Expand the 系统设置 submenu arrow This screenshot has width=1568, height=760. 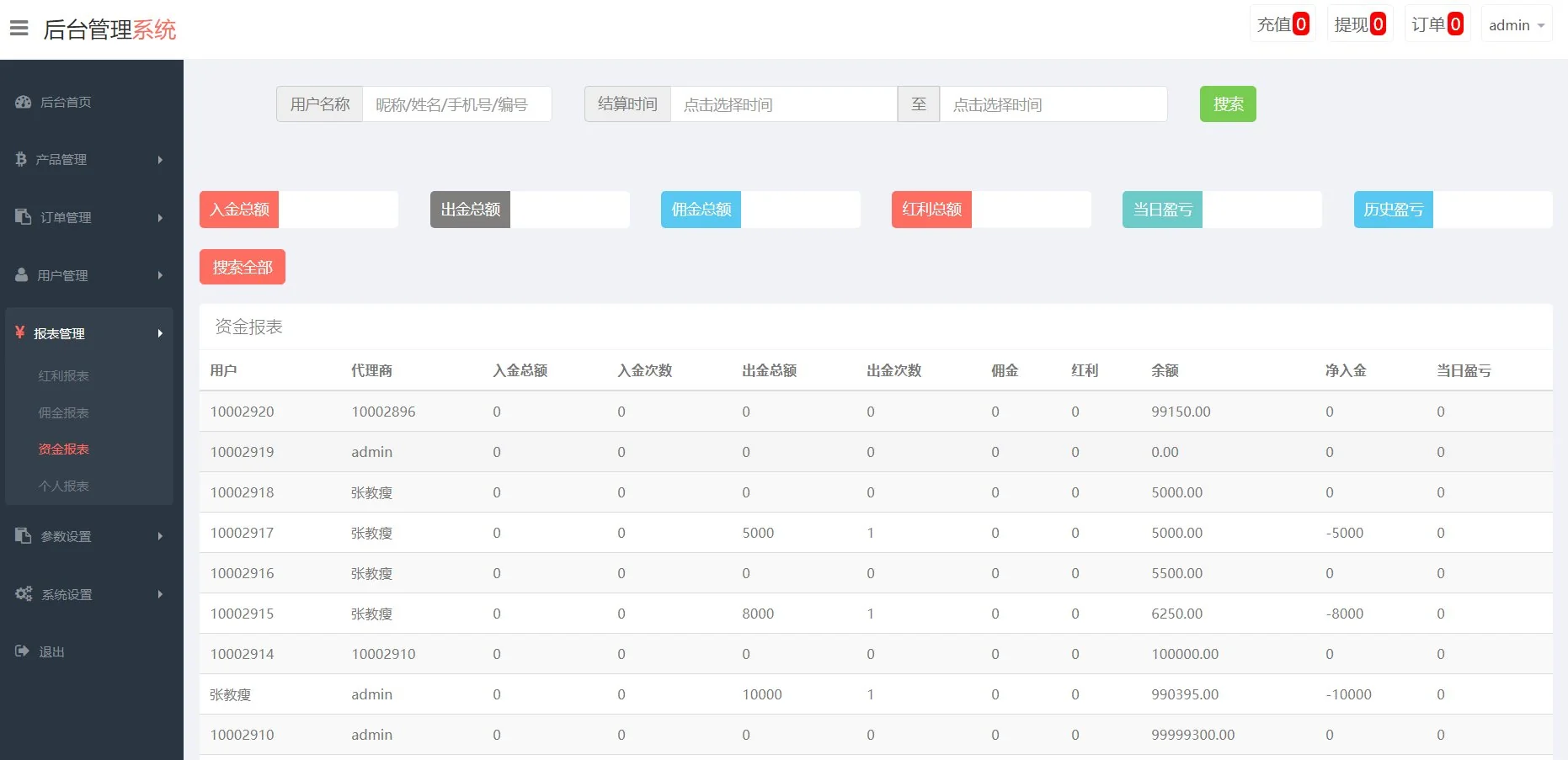pos(160,594)
